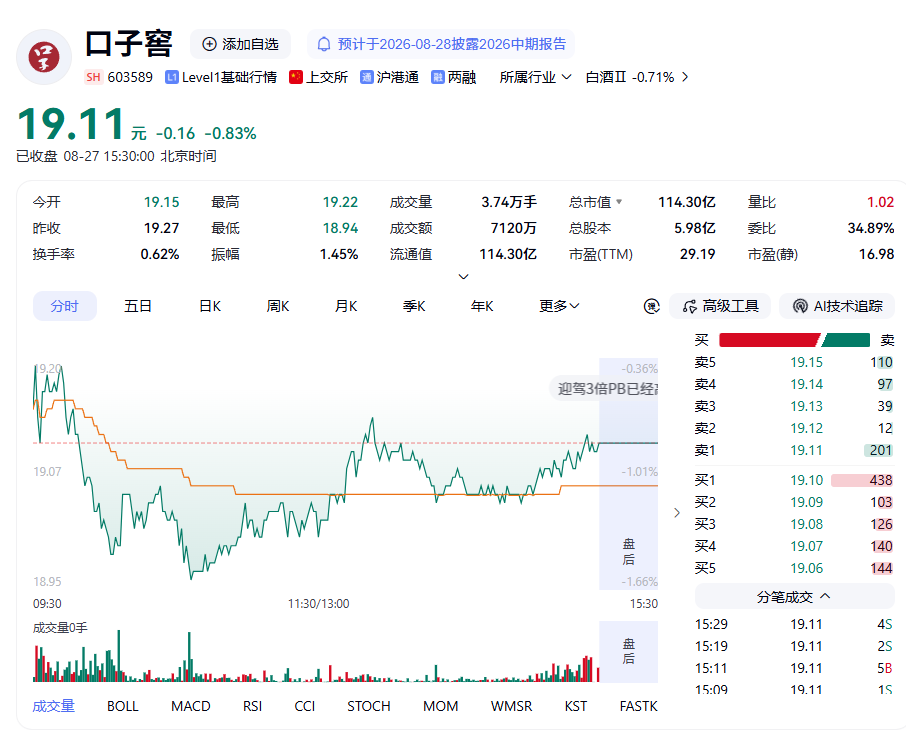
Task: Switch to the 季K chart tab
Action: coord(414,306)
